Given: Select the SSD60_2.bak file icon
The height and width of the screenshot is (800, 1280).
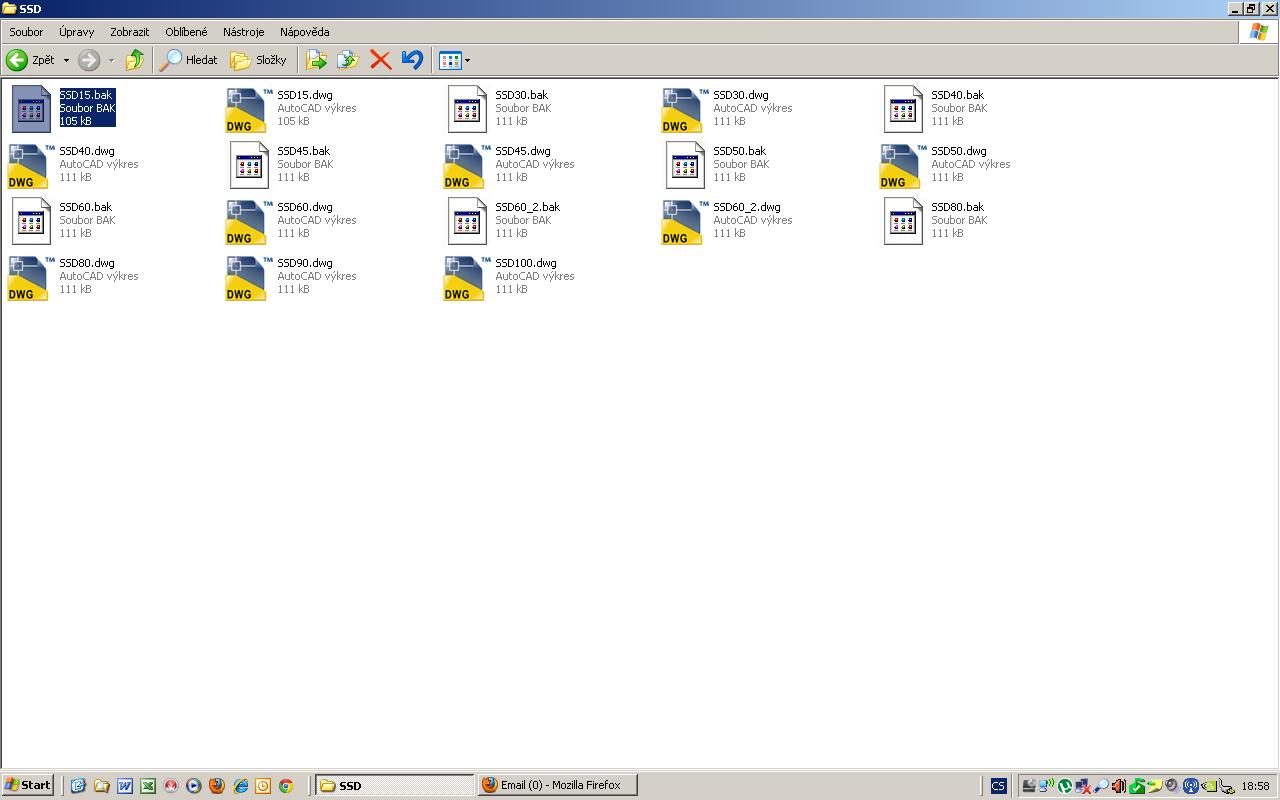Looking at the screenshot, I should point(467,221).
